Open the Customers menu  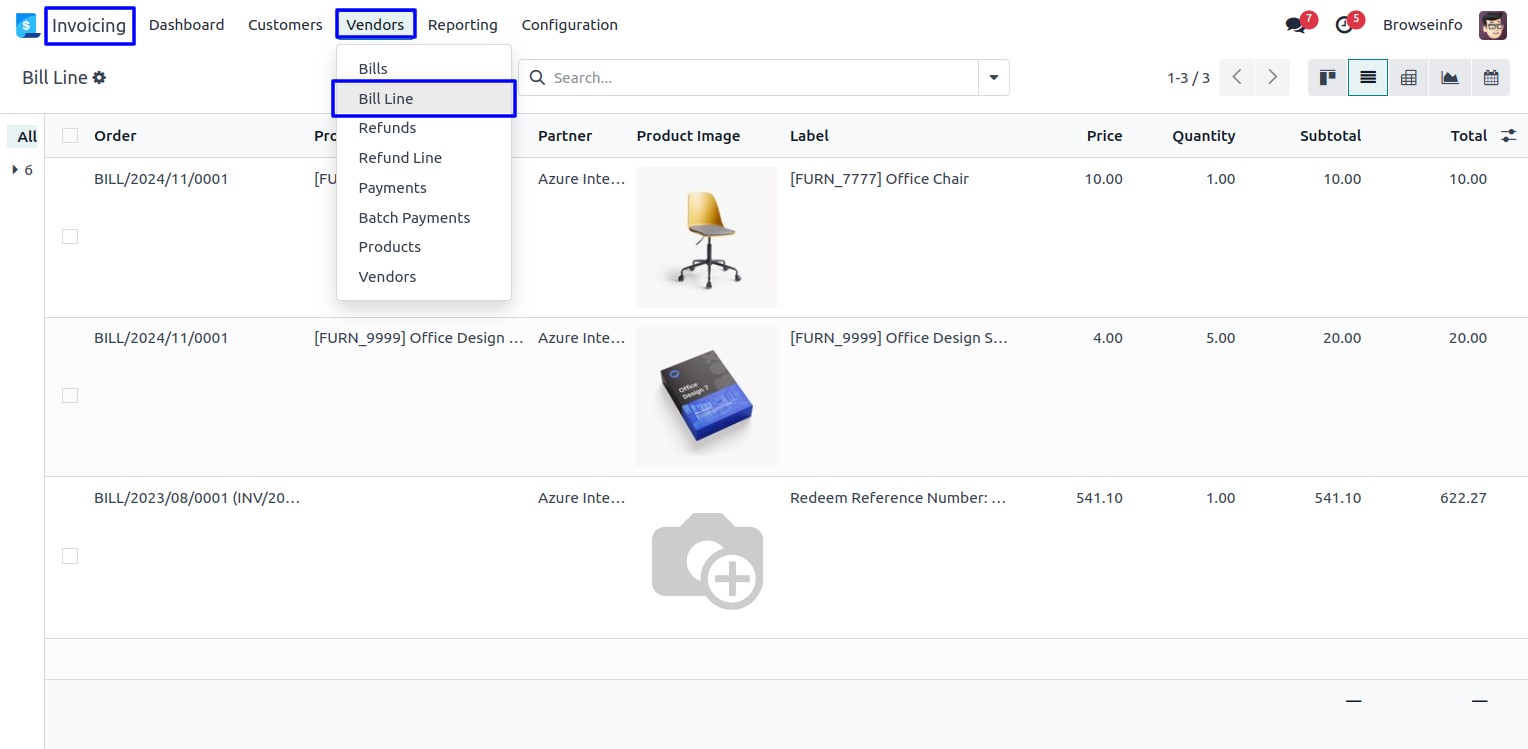[285, 25]
